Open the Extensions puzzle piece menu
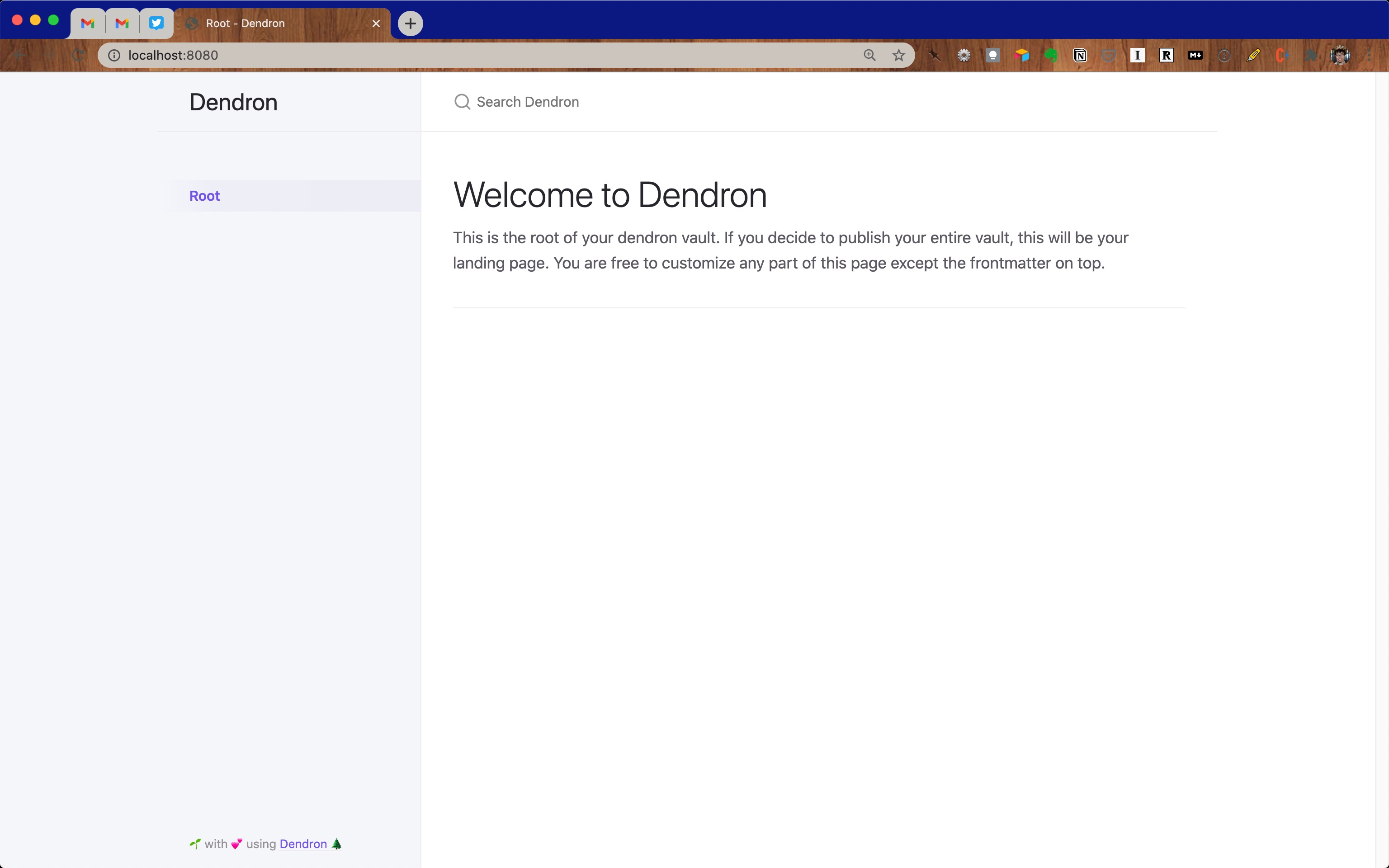 click(1311, 55)
